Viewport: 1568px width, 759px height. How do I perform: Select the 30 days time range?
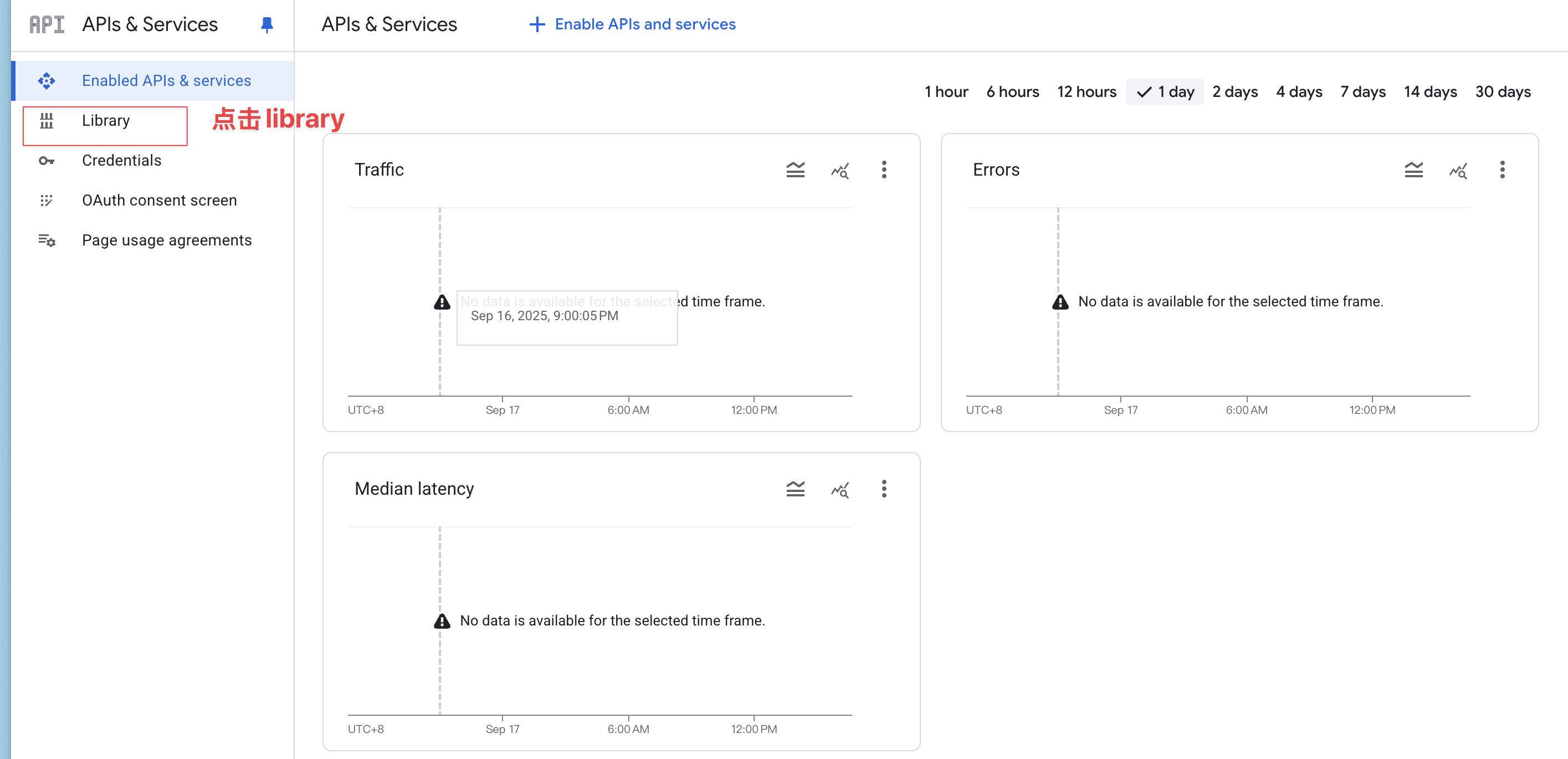(x=1503, y=92)
